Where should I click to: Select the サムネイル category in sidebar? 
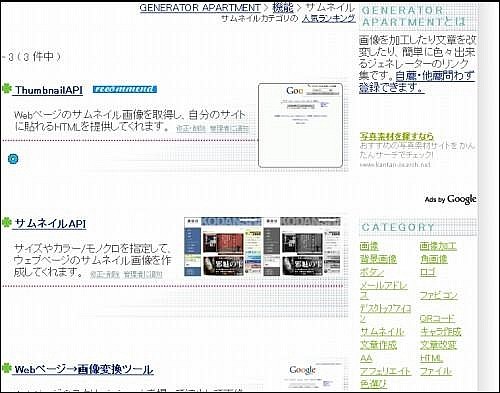point(382,332)
